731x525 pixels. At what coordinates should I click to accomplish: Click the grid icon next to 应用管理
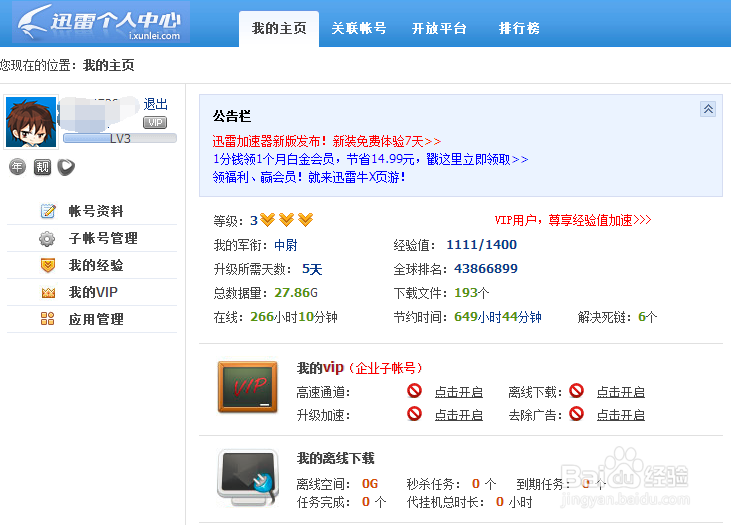(48, 318)
